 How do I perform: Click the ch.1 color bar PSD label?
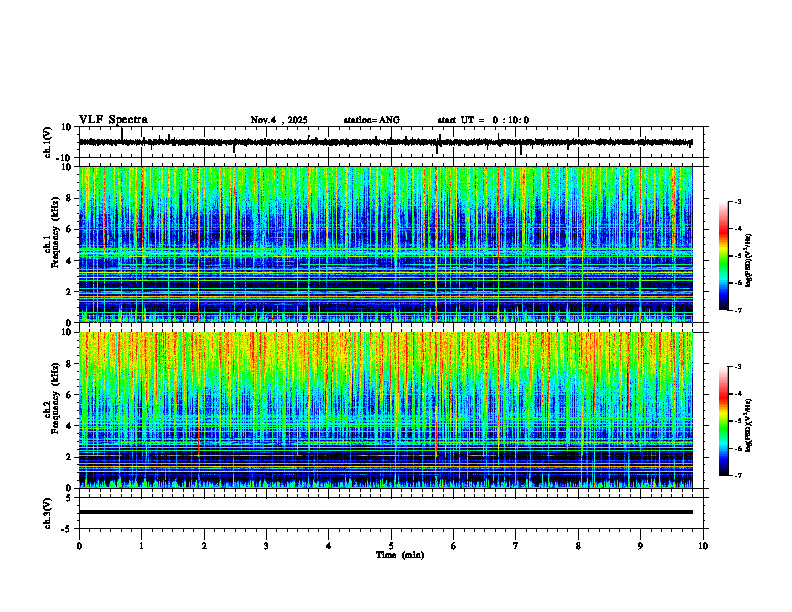[x=749, y=261]
